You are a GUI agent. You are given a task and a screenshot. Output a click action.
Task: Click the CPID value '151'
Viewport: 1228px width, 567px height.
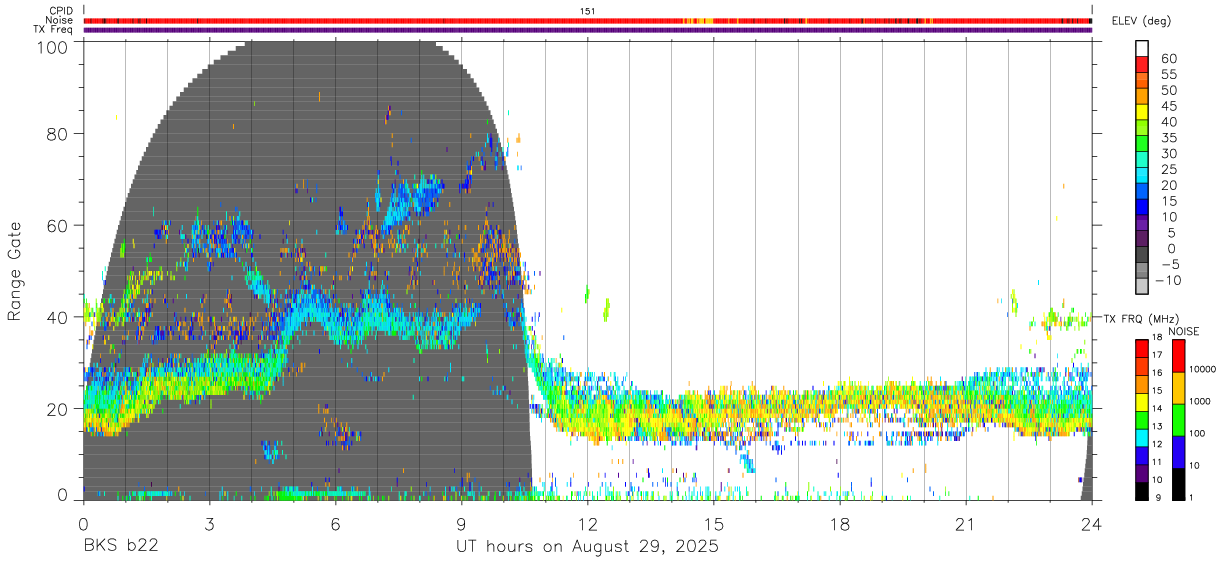tap(588, 11)
